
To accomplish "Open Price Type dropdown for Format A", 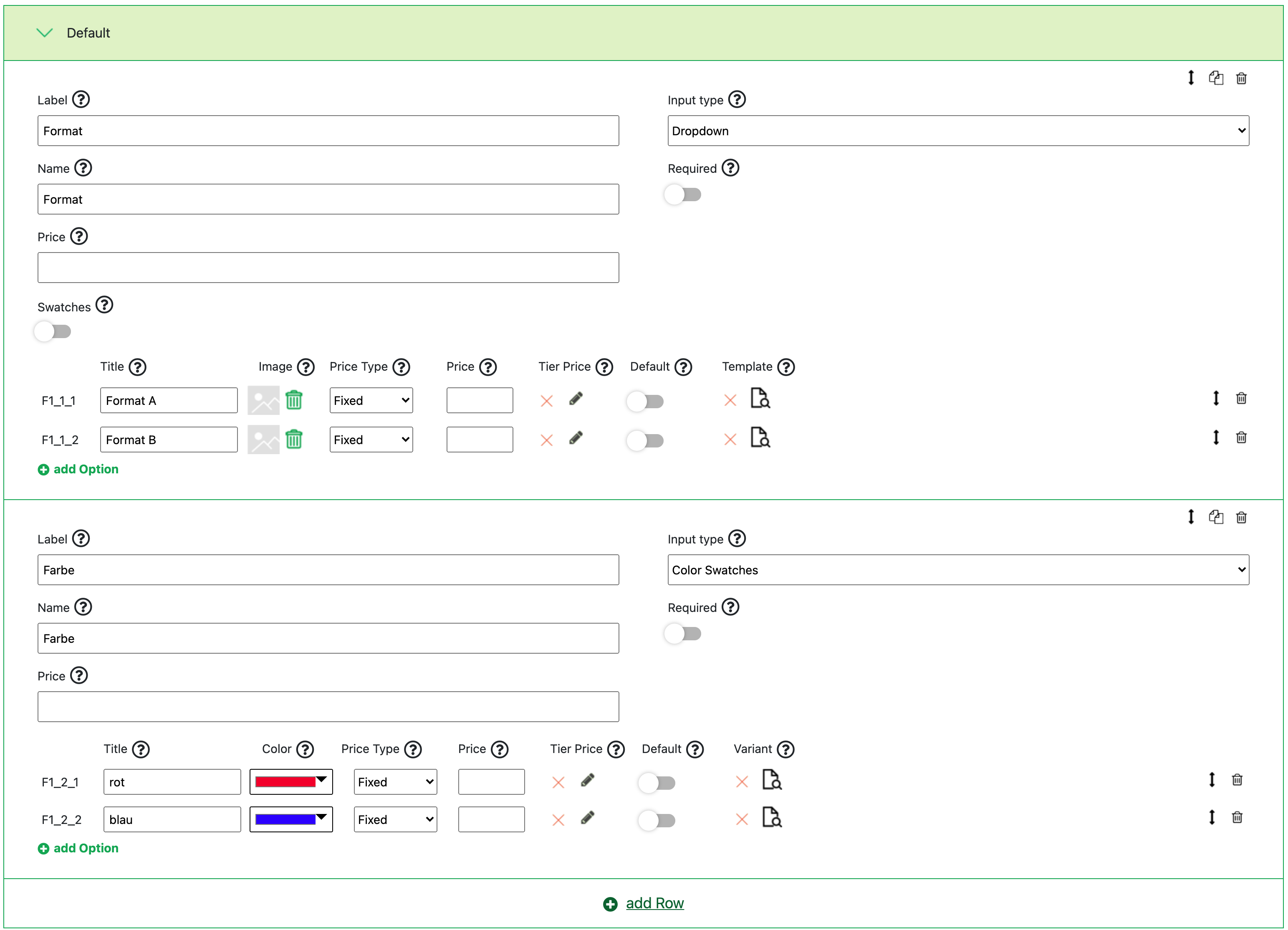I will 371,401.
